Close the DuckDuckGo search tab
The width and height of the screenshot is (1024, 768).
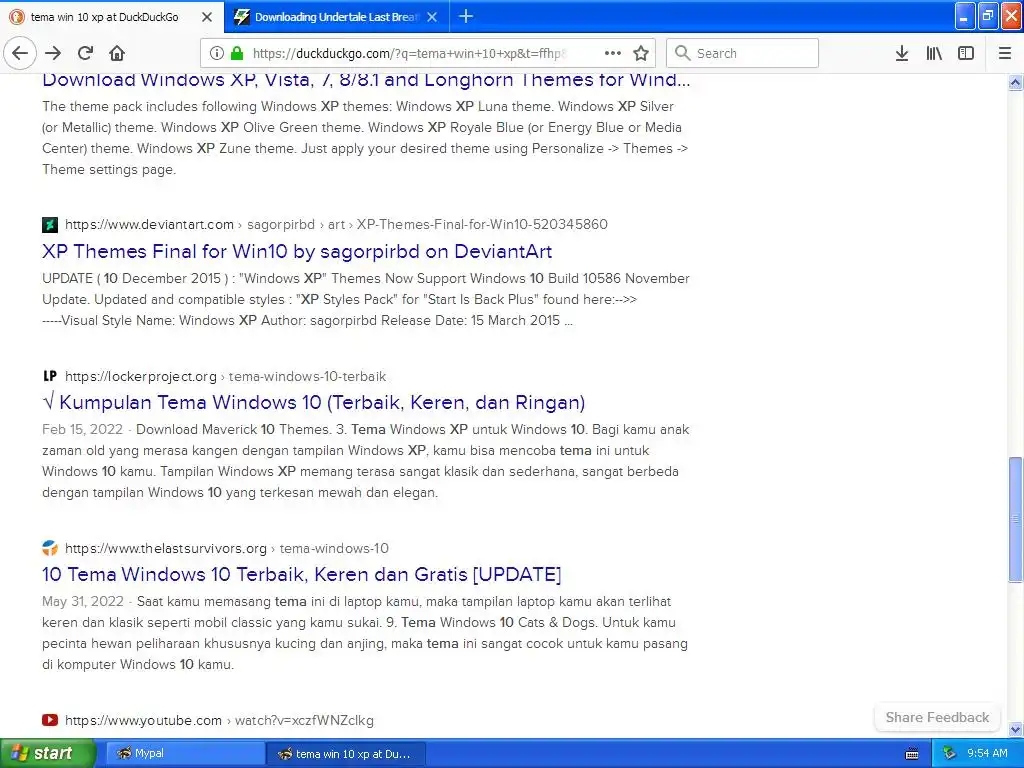click(207, 17)
